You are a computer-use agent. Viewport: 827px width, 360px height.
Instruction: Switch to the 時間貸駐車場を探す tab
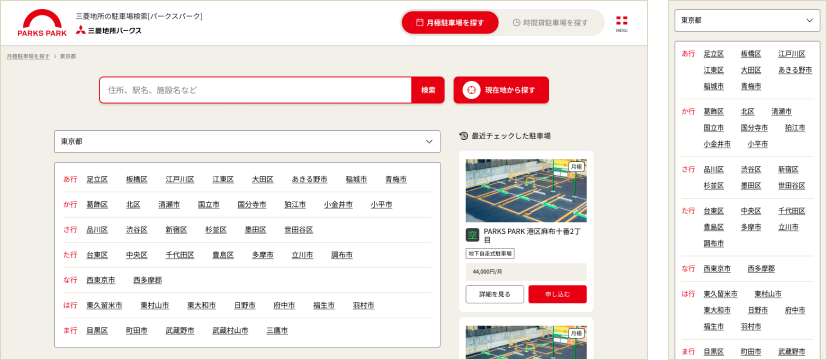[x=550, y=23]
